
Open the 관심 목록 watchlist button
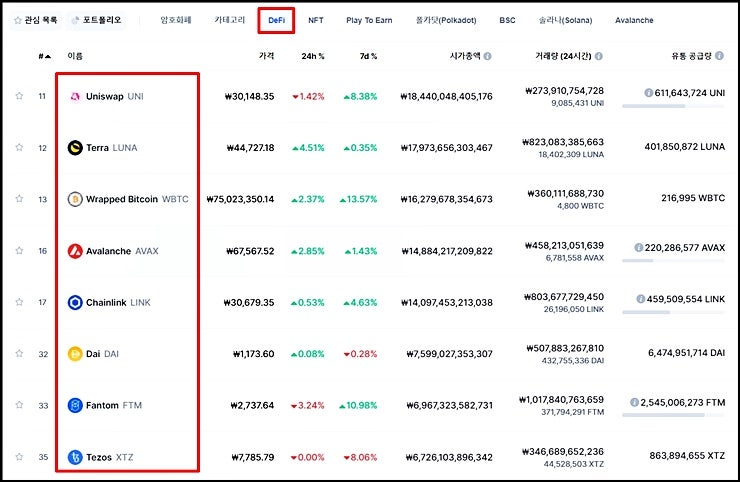35,20
